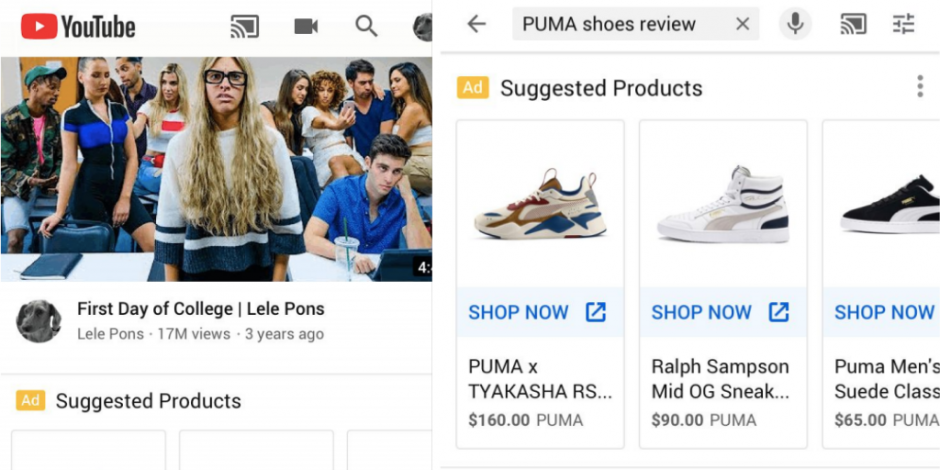Click SHOP NOW under PUMA x TYAKASHA shoe
Screen dimensions: 940x470
point(540,312)
